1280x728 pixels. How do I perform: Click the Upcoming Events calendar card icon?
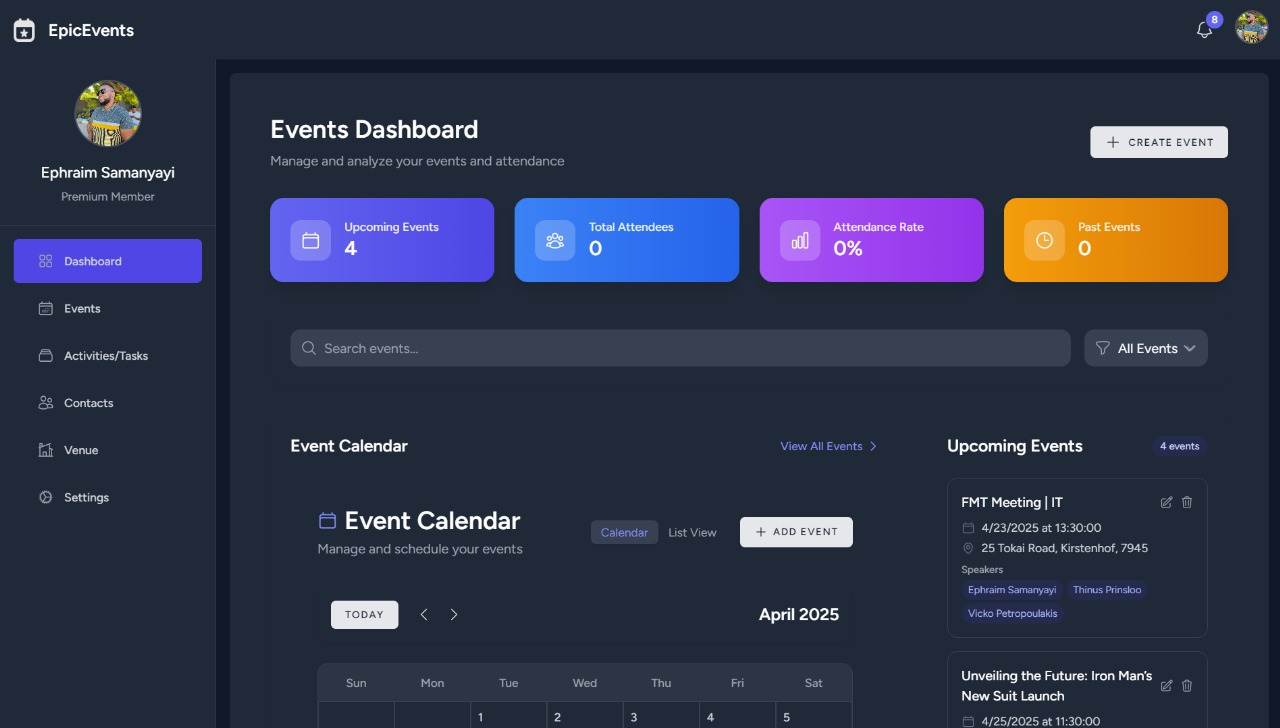pyautogui.click(x=311, y=240)
